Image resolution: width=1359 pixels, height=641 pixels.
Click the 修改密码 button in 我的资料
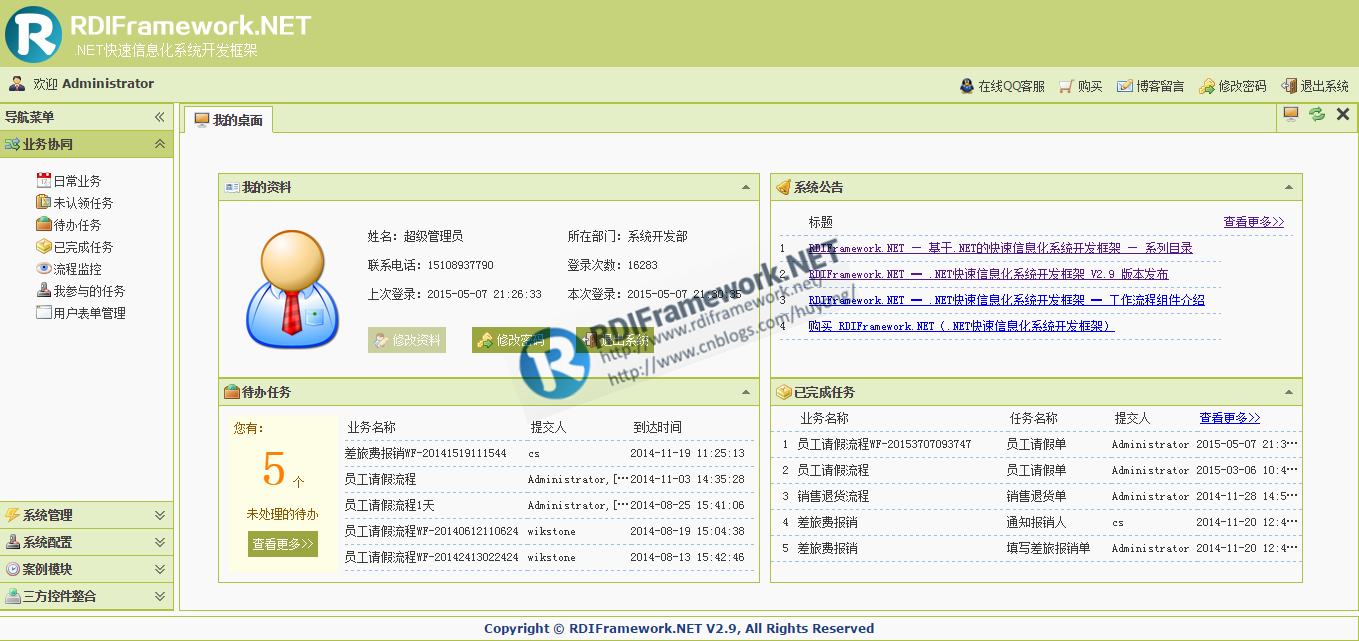click(x=511, y=340)
